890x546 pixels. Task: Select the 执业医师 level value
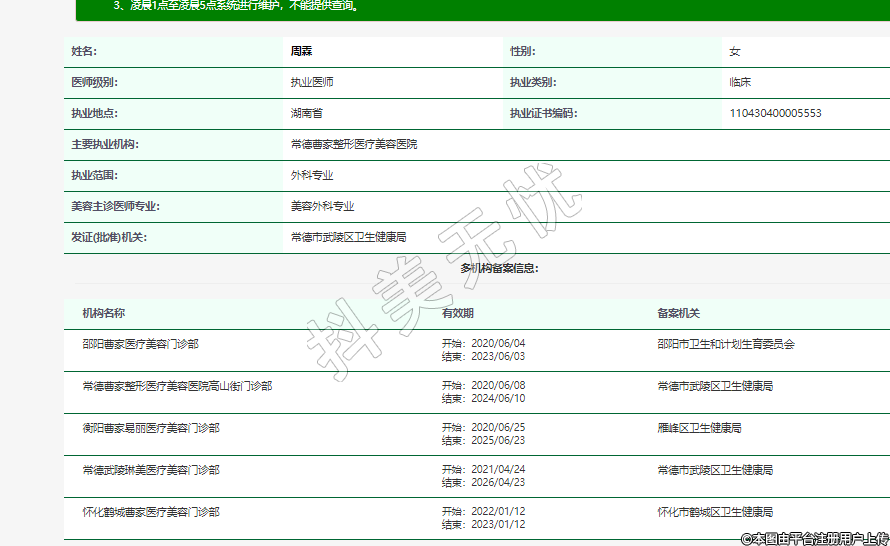pos(312,82)
